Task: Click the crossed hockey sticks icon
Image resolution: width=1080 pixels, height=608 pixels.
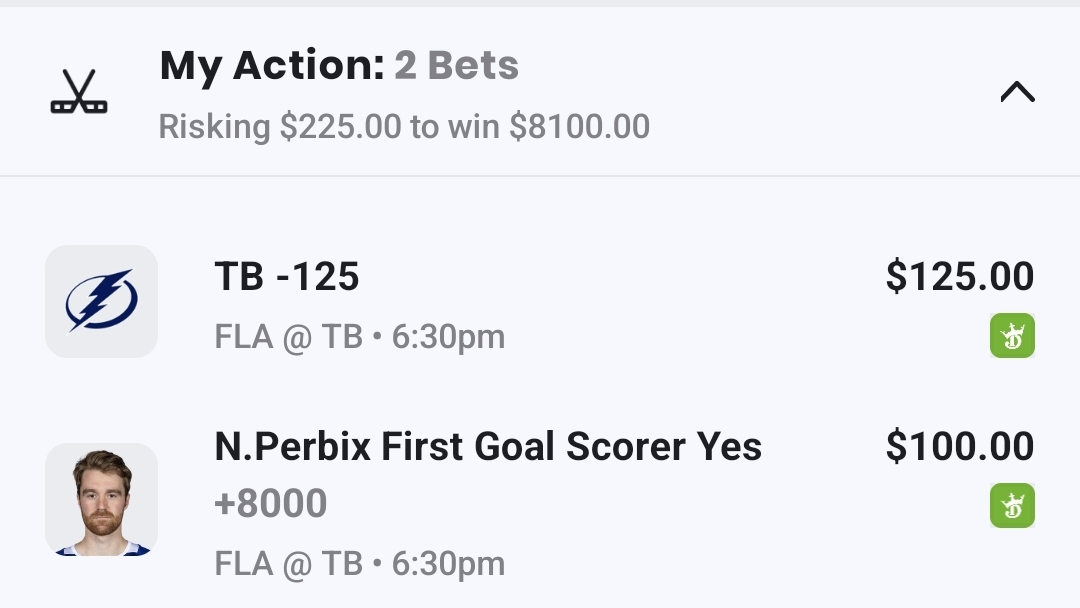Action: 79,92
